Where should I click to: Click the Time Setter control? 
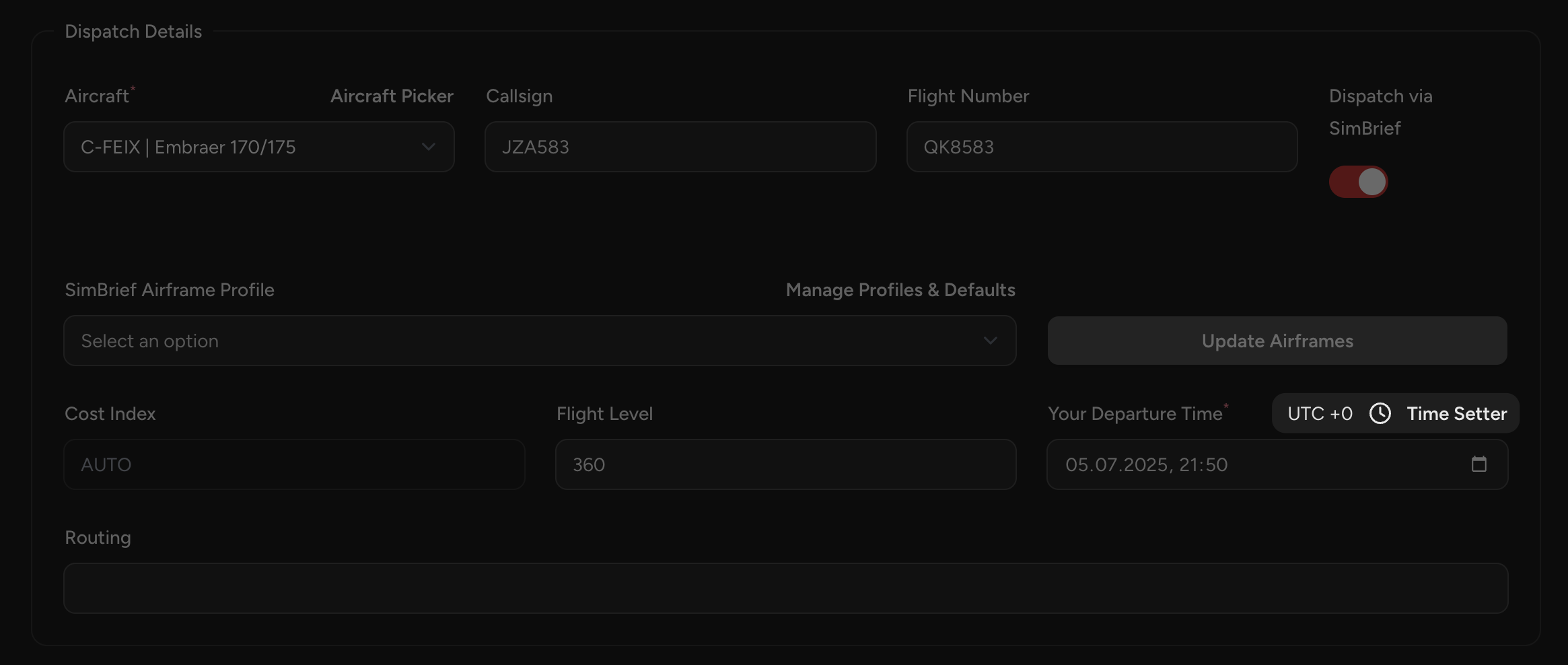tap(1456, 413)
